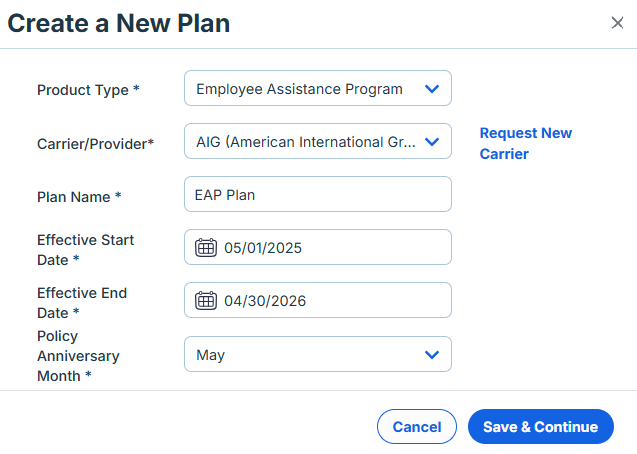Expand the Product Type chevron arrow
The height and width of the screenshot is (454, 637).
432,89
